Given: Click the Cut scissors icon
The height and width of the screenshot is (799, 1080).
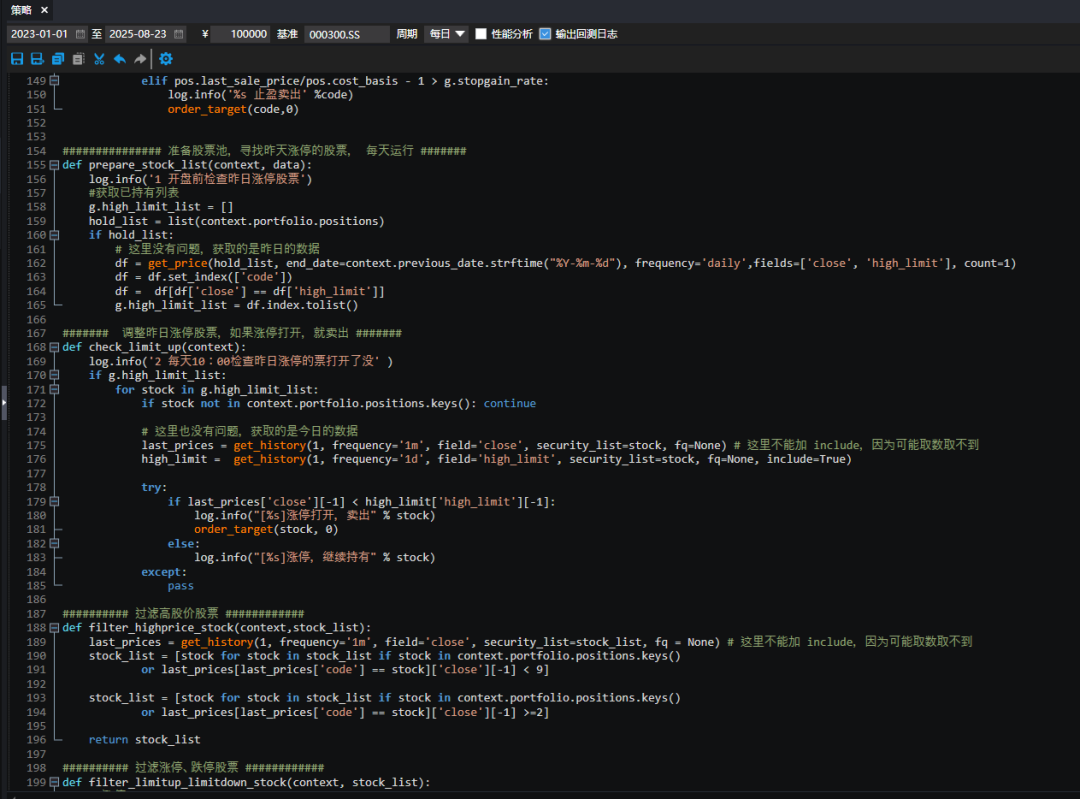Looking at the screenshot, I should (99, 59).
